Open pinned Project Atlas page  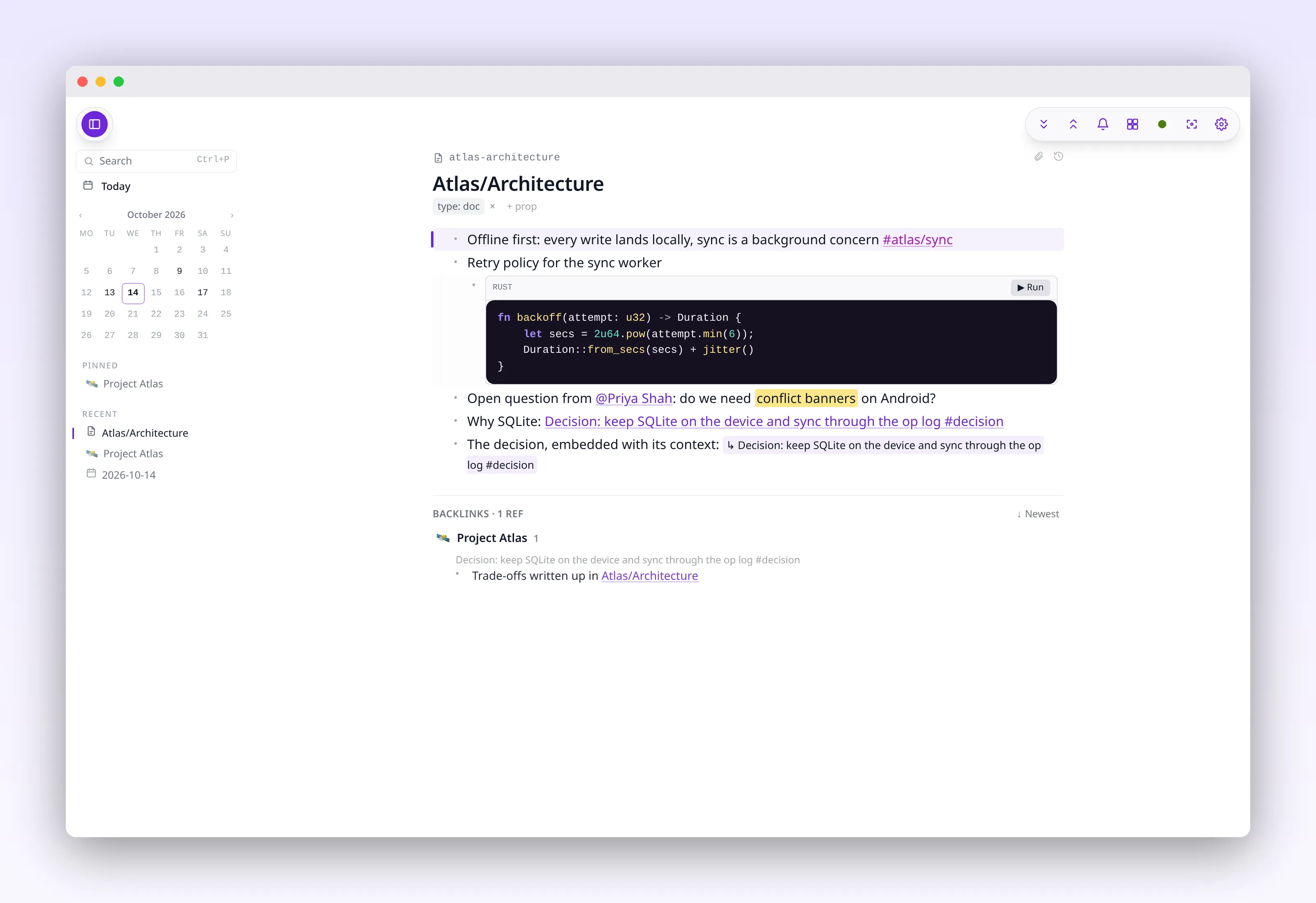133,384
